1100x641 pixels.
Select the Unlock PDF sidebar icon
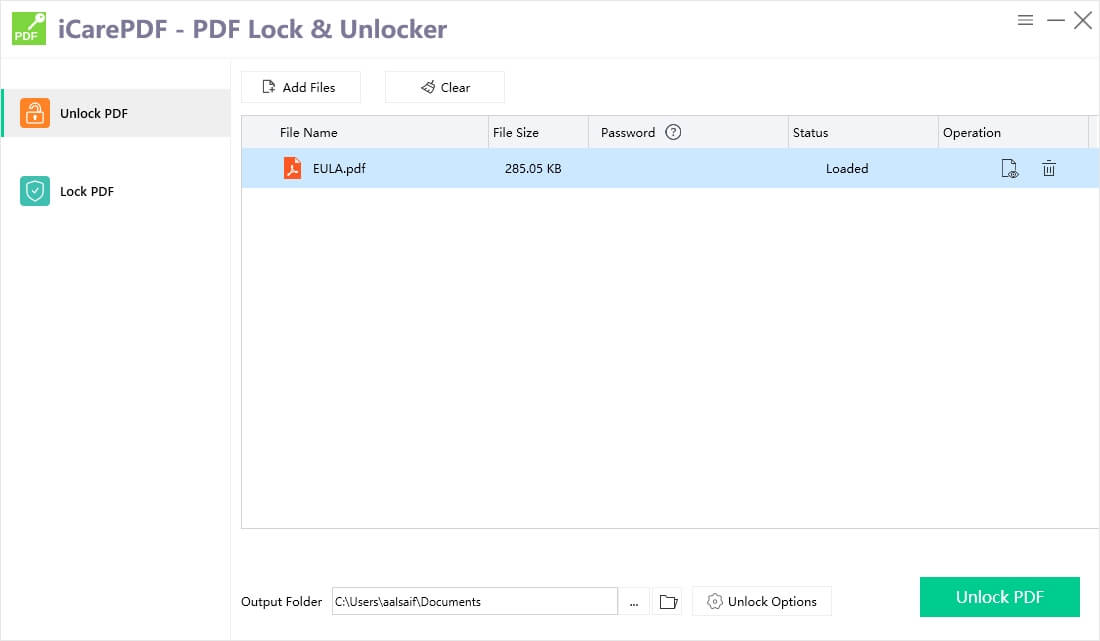click(35, 113)
